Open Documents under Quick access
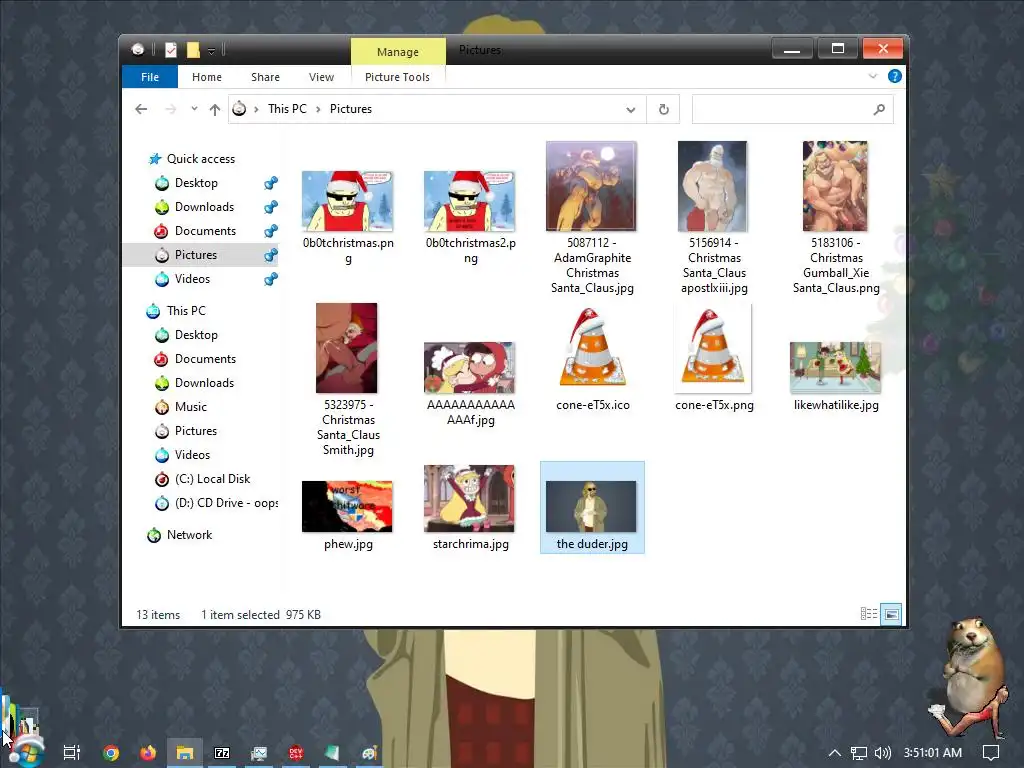Viewport: 1024px width, 768px height. coord(205,231)
